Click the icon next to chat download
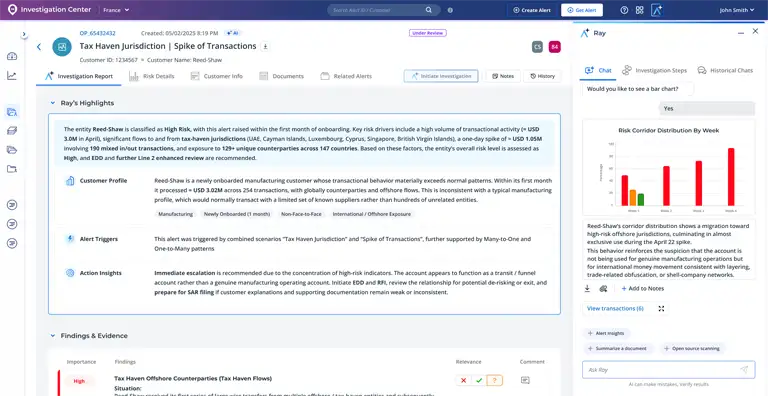768x396 pixels. click(603, 289)
